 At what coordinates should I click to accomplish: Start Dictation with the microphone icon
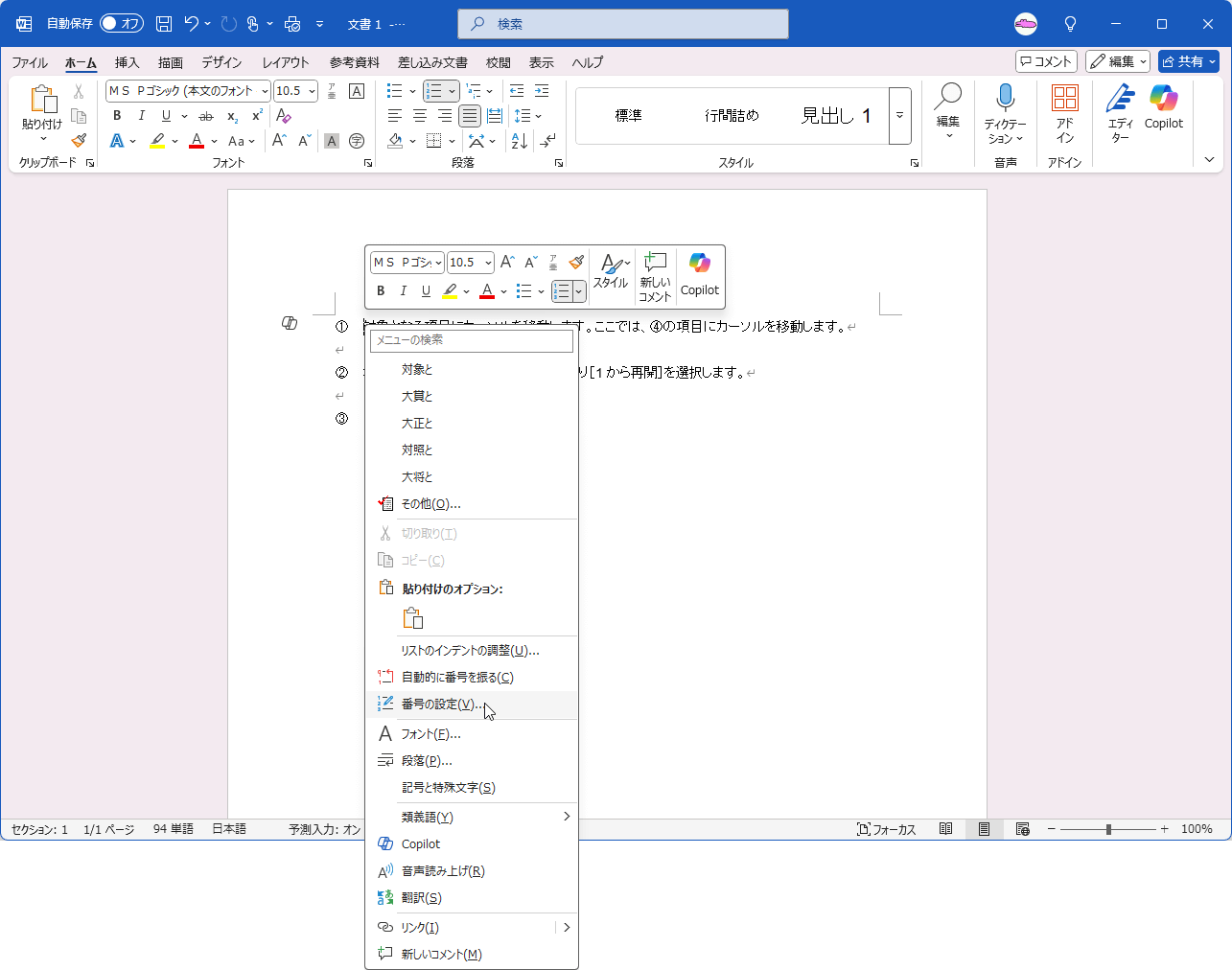[1005, 112]
